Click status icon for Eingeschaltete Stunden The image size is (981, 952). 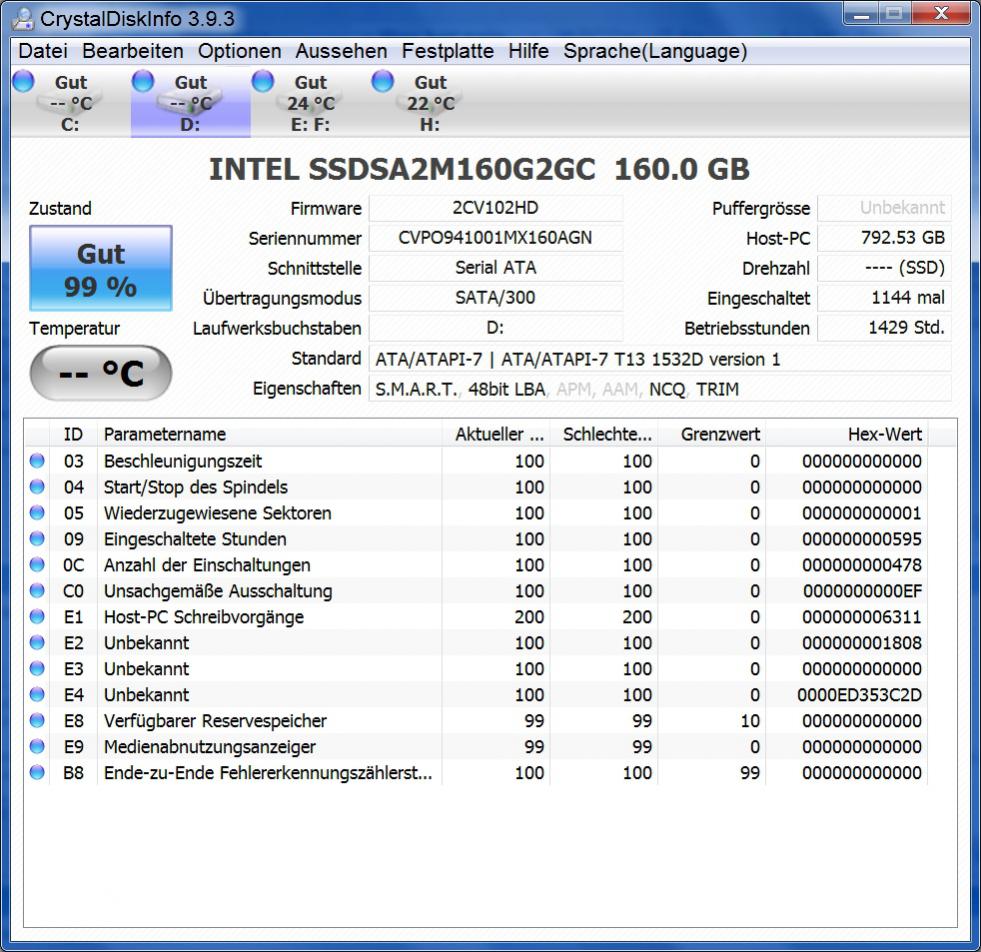(38, 539)
